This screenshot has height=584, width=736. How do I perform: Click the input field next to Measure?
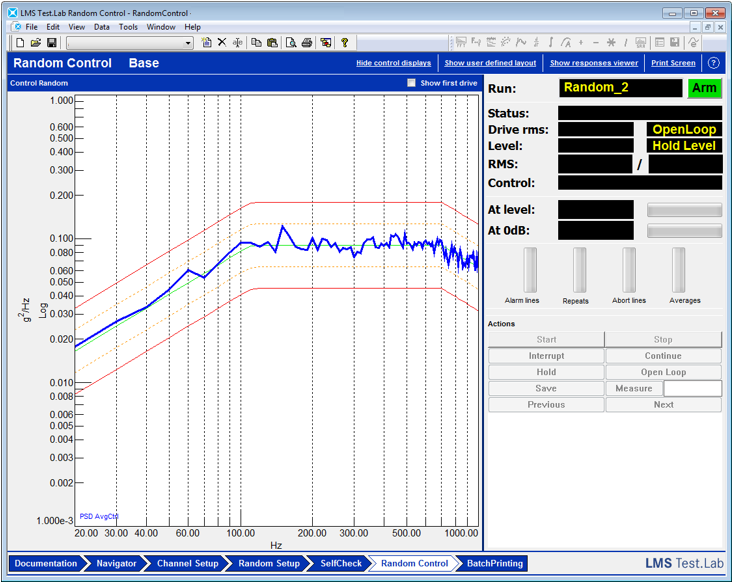692,389
